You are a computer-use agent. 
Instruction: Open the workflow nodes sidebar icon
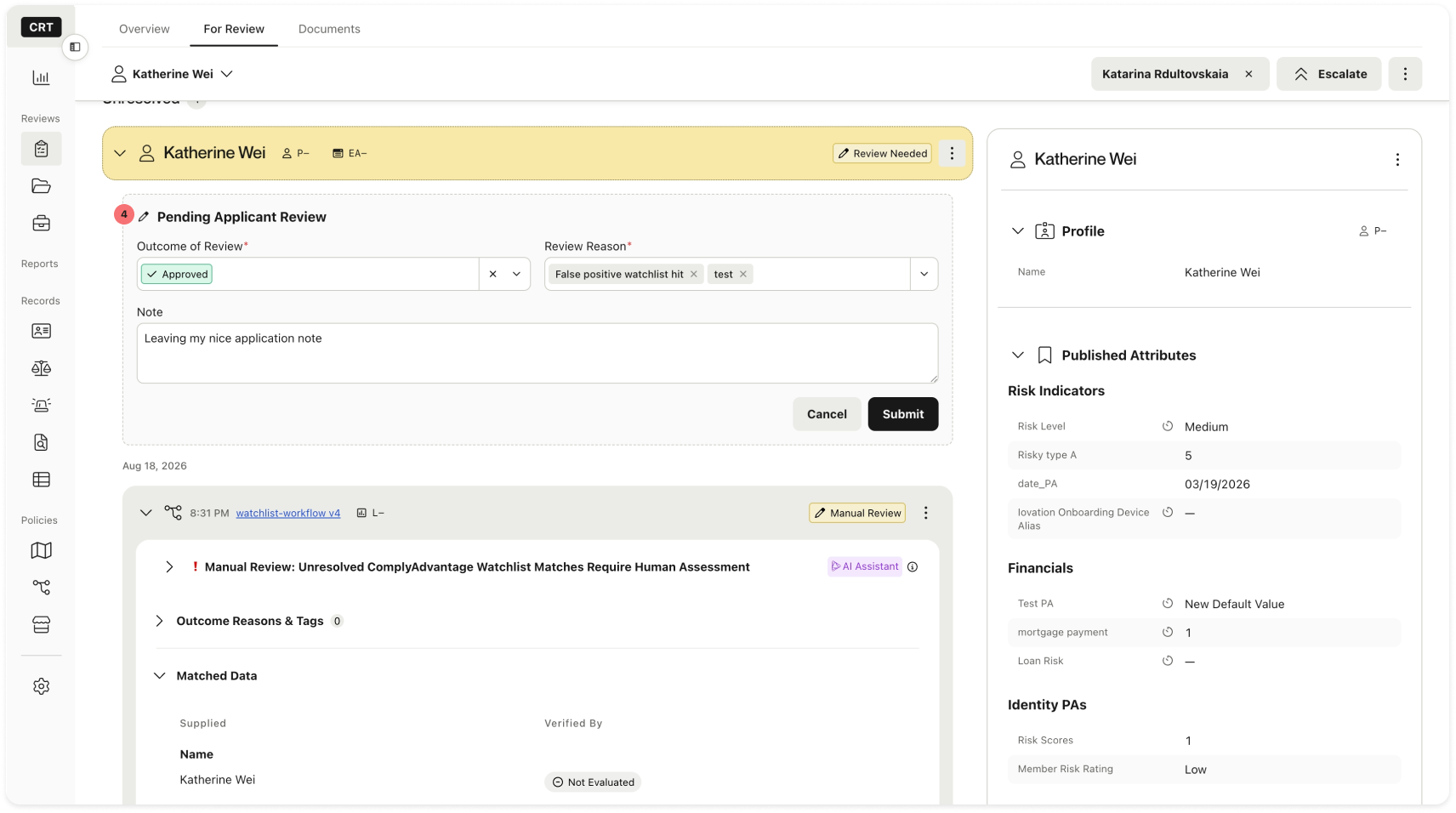click(41, 588)
